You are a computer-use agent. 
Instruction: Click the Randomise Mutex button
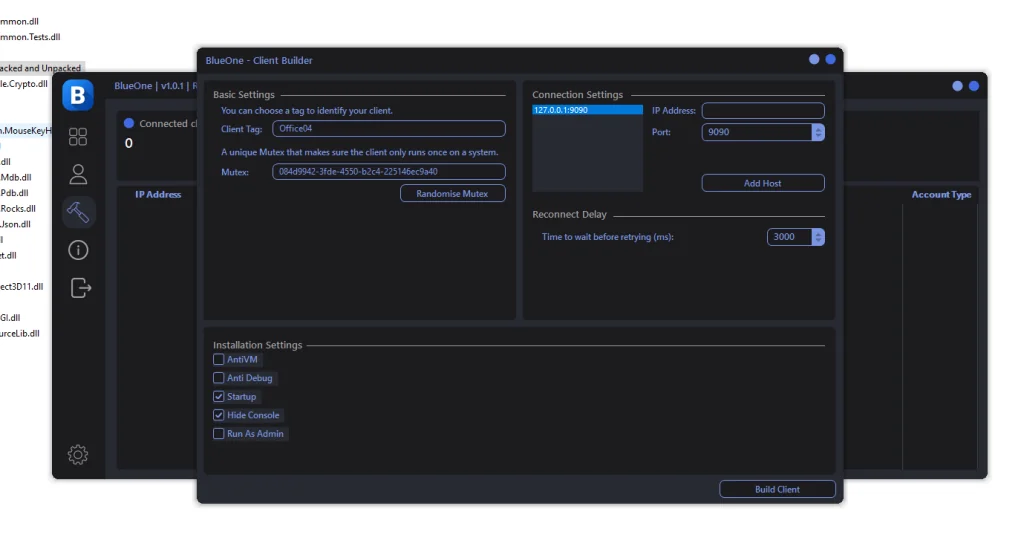452,194
